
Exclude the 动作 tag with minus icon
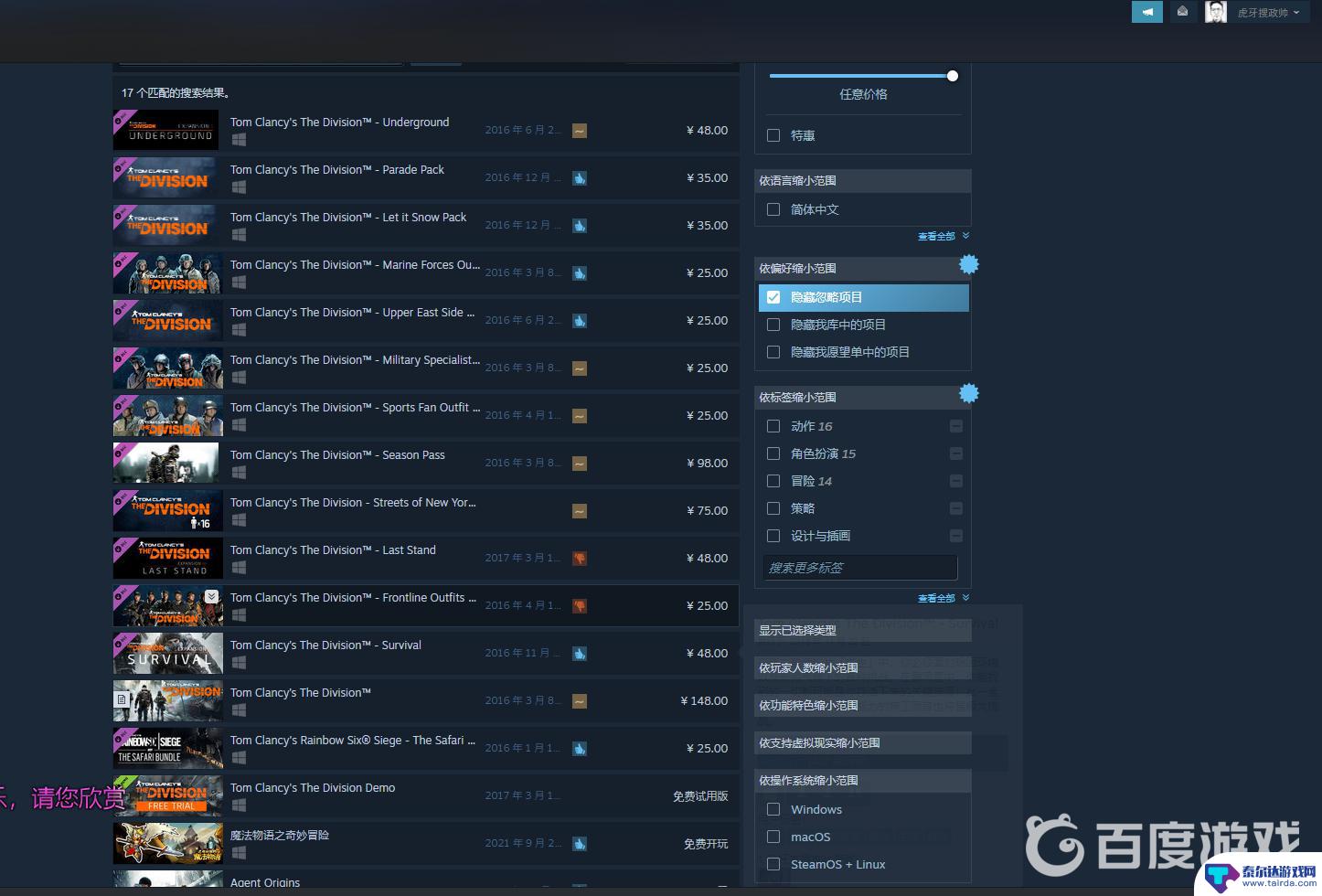pyautogui.click(x=956, y=426)
